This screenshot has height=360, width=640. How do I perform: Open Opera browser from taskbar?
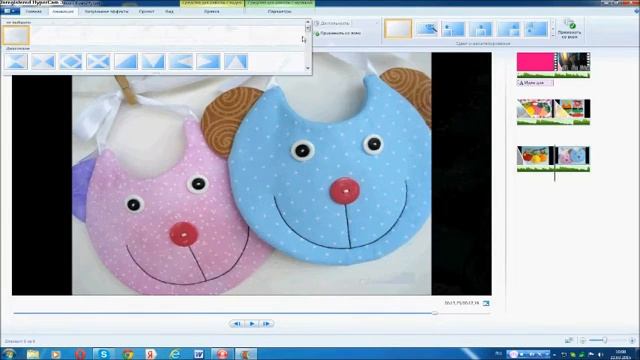tap(80, 354)
